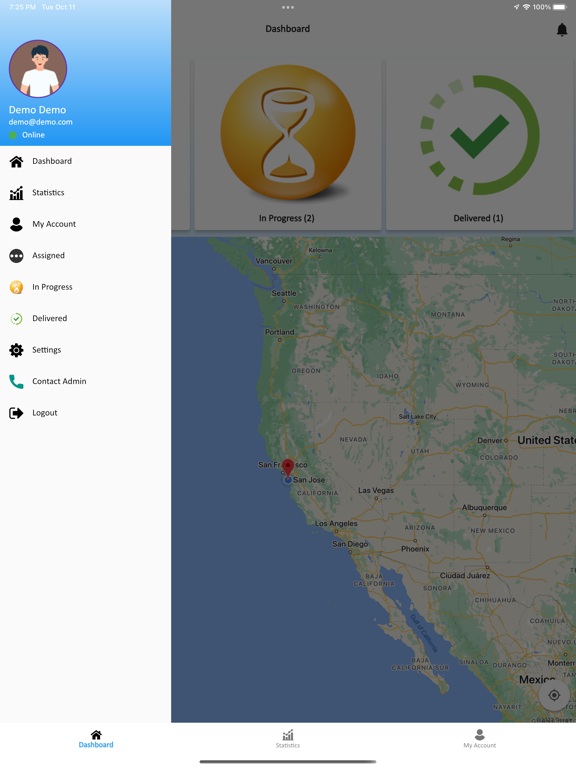The width and height of the screenshot is (576, 768).
Task: Tap the demo@demo.com email text
Action: coord(41,122)
